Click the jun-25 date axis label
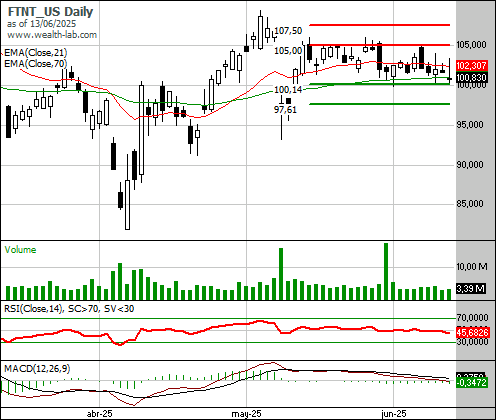496x420 pixels. coord(394,414)
